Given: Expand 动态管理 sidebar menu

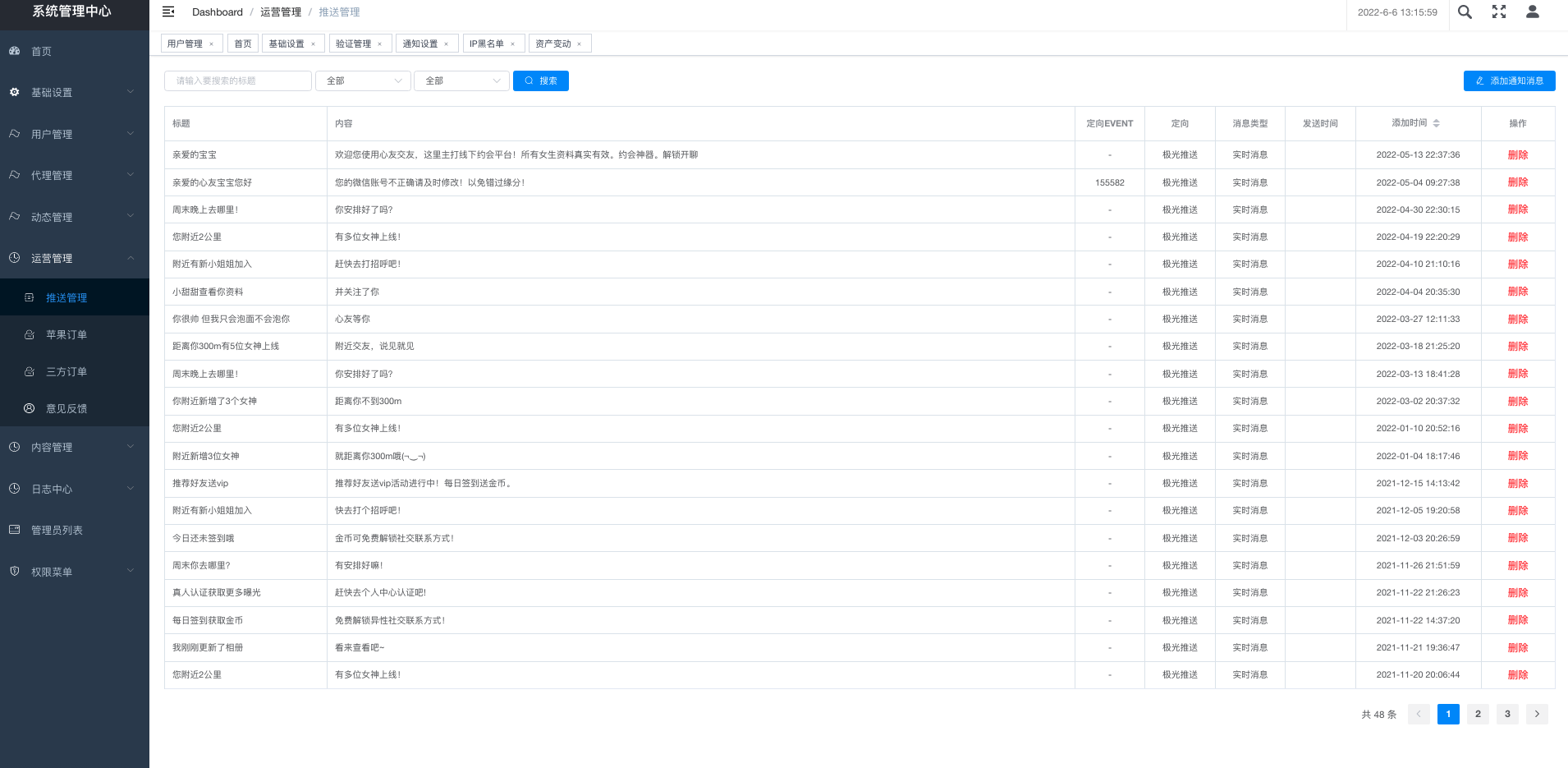Looking at the screenshot, I should (131, 217).
